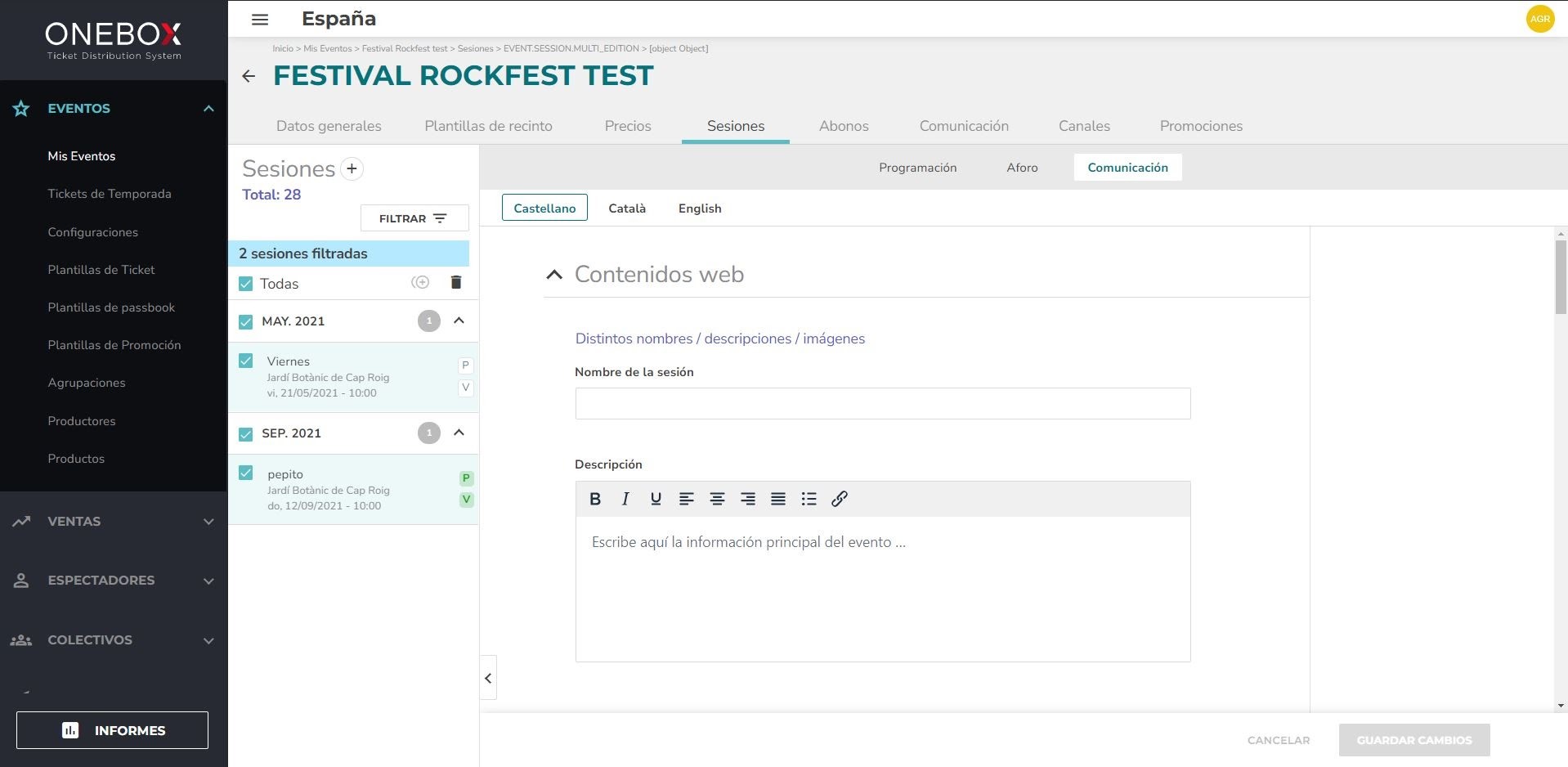Justify description text
This screenshot has width=1568, height=767.
pos(778,499)
